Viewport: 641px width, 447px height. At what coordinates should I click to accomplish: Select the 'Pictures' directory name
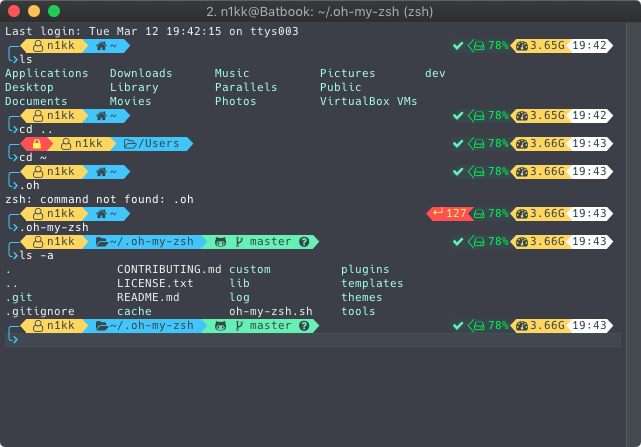(x=347, y=73)
